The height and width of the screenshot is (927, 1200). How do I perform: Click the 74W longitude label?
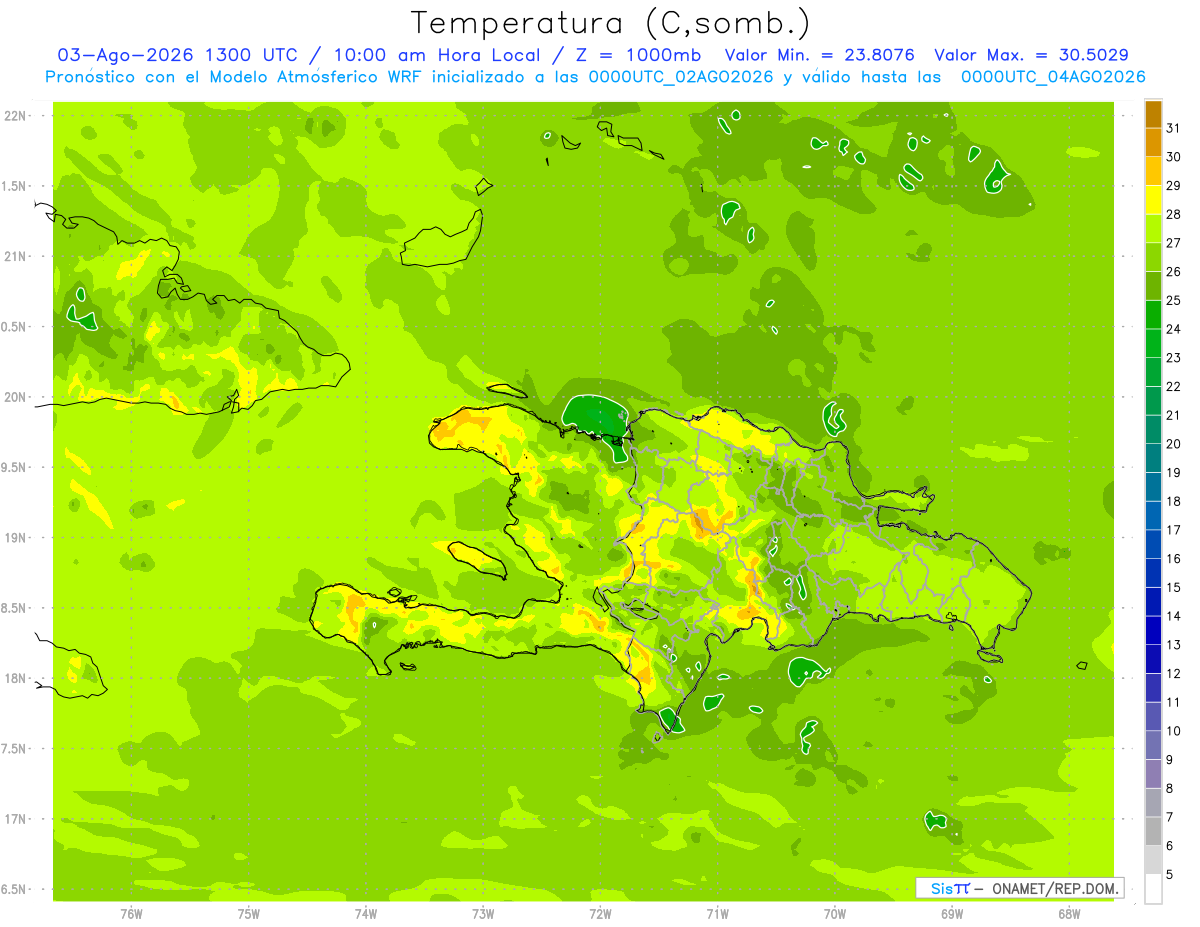tap(366, 913)
